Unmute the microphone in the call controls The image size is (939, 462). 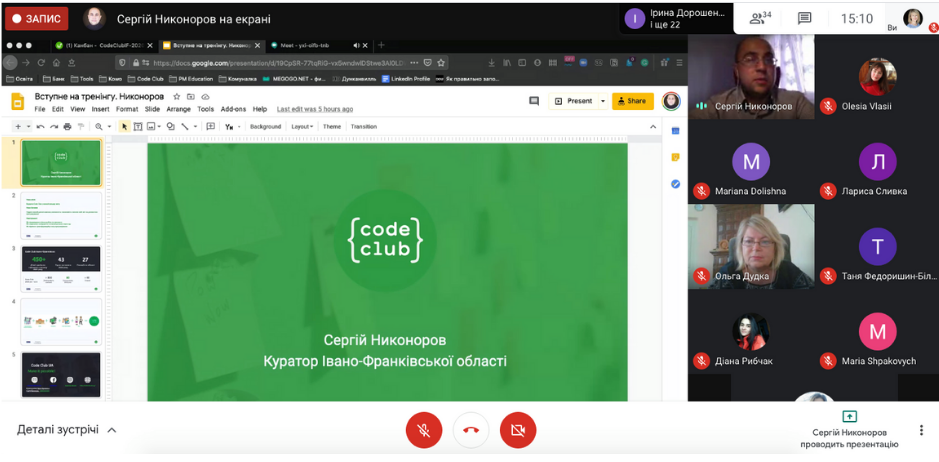pos(424,430)
